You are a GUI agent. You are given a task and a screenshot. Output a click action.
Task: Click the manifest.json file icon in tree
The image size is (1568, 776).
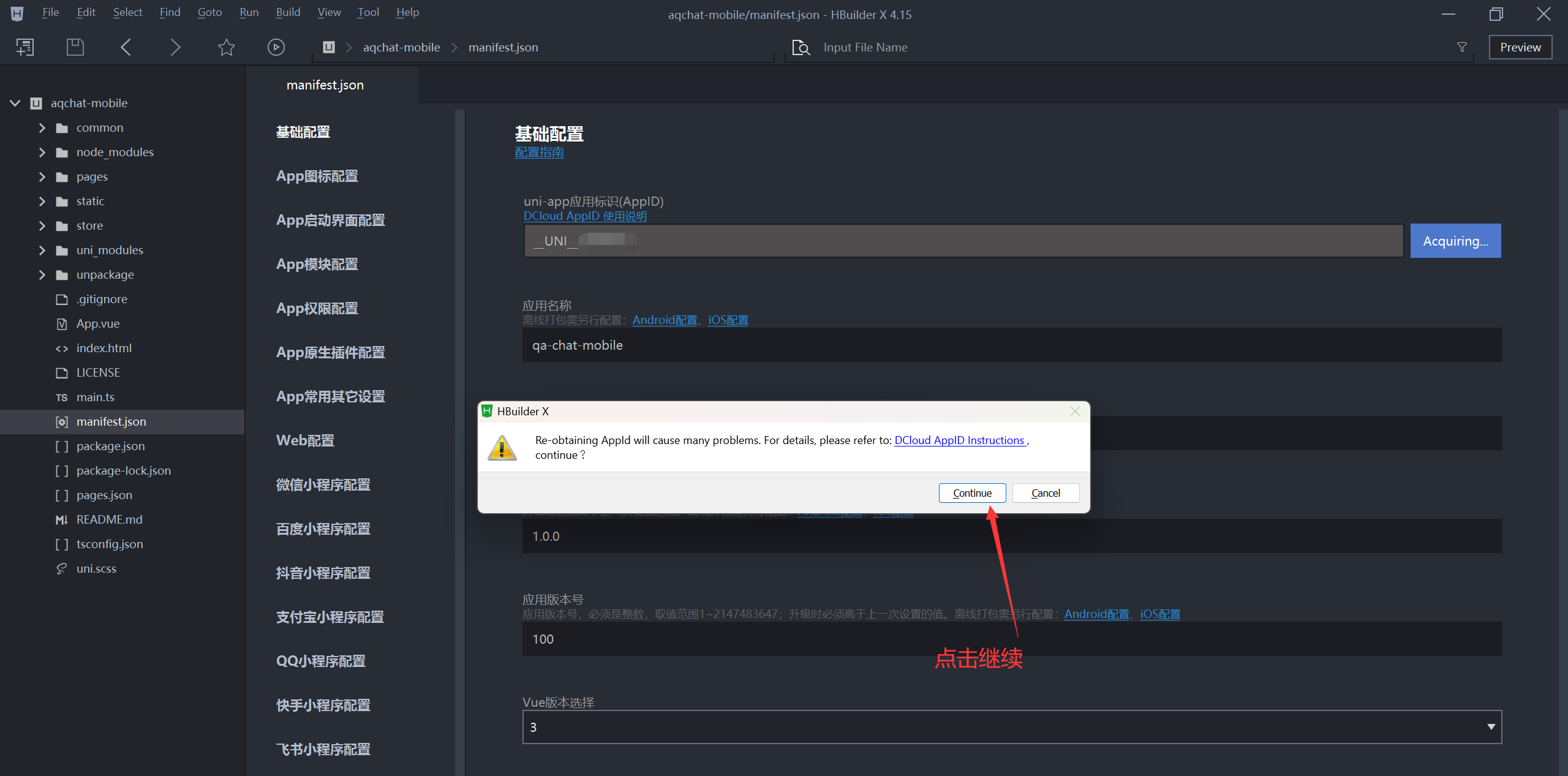click(x=62, y=422)
